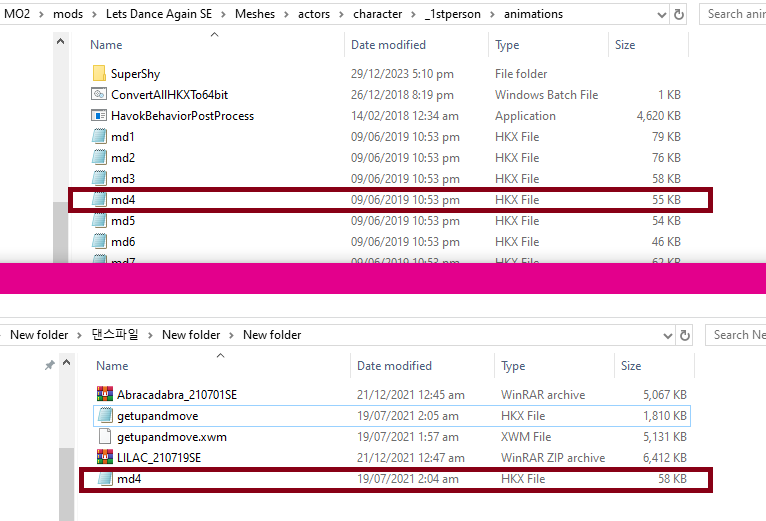Refresh the New folder window view

pos(685,335)
